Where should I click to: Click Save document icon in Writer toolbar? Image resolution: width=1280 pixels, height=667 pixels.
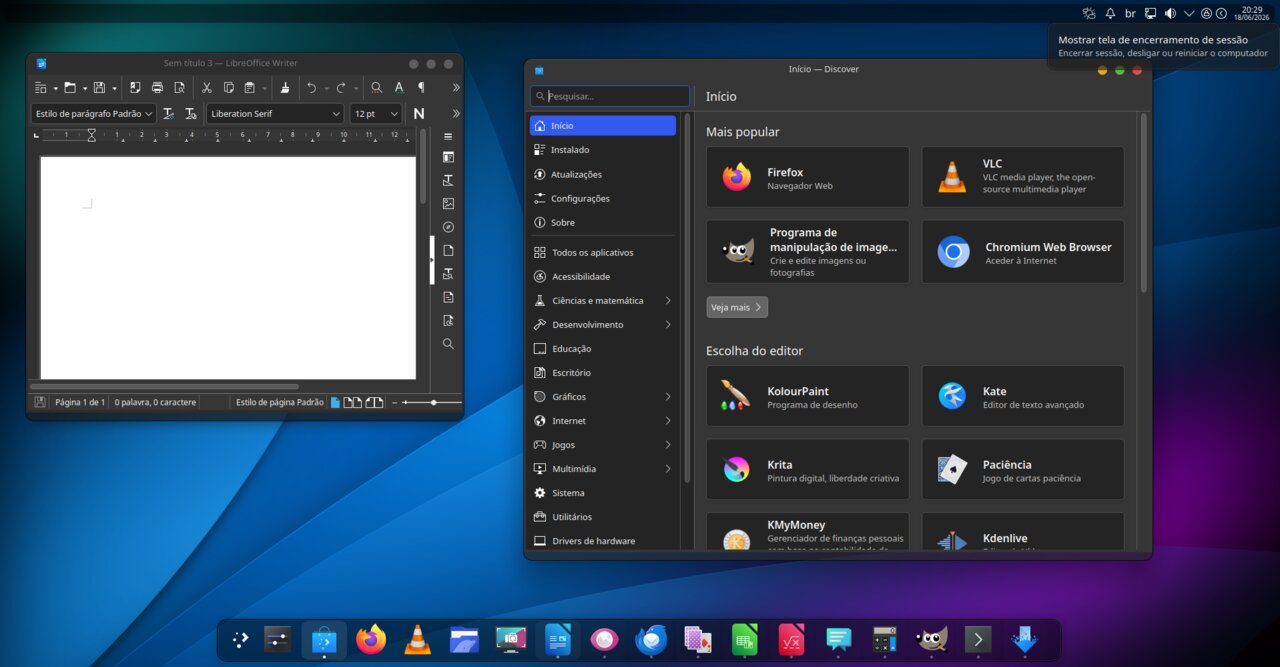pos(99,88)
